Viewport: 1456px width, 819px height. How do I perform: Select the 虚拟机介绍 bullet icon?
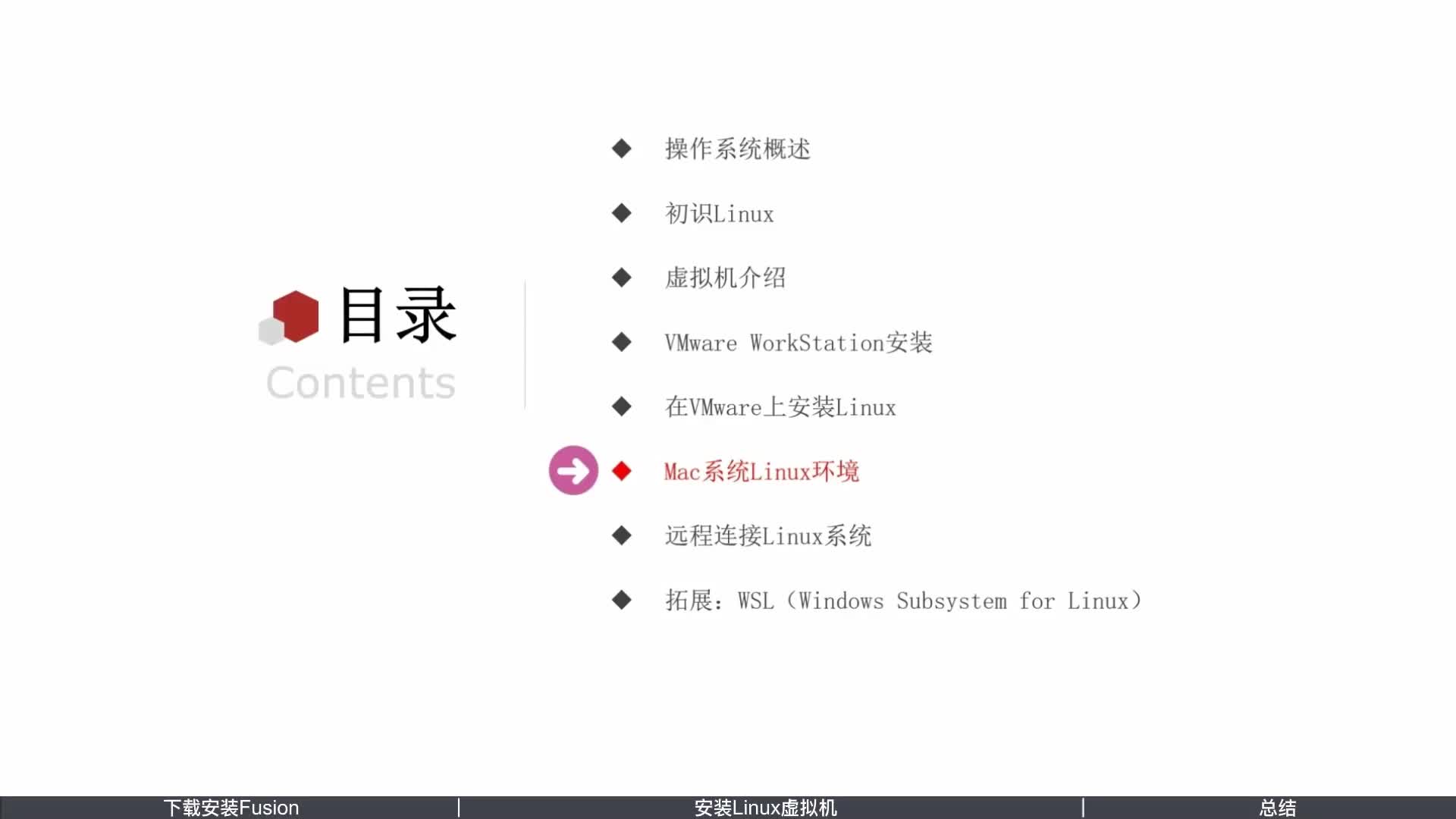[x=620, y=277]
